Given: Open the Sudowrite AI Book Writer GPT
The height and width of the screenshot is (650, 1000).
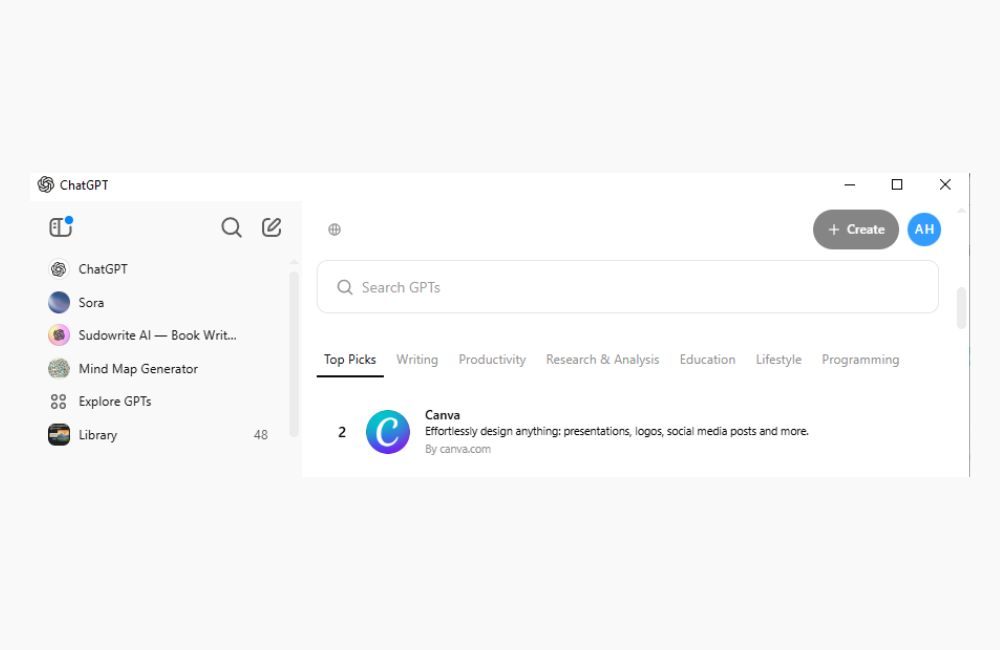Looking at the screenshot, I should tap(158, 336).
